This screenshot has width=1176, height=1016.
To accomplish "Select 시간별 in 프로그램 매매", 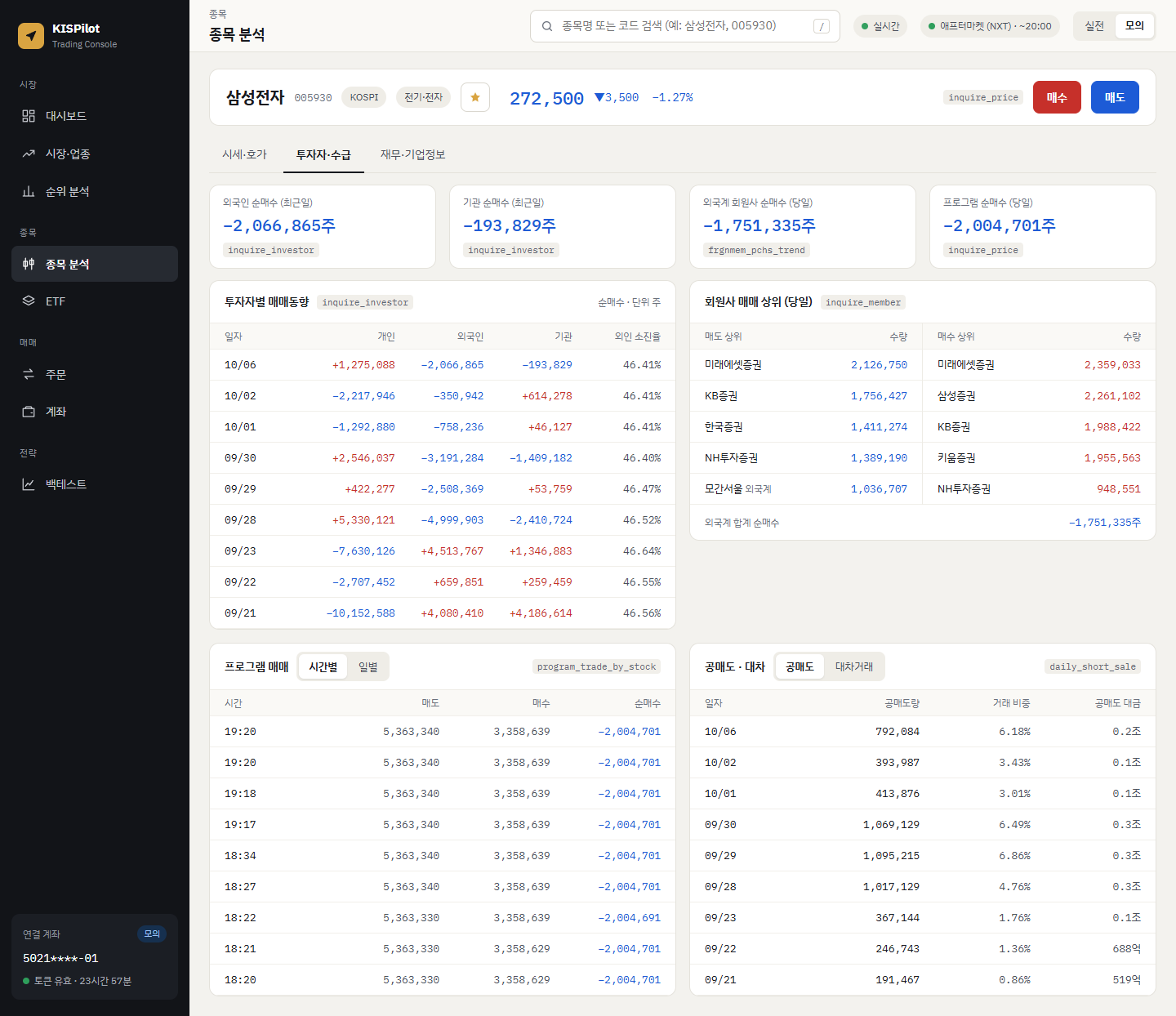I will tap(323, 666).
